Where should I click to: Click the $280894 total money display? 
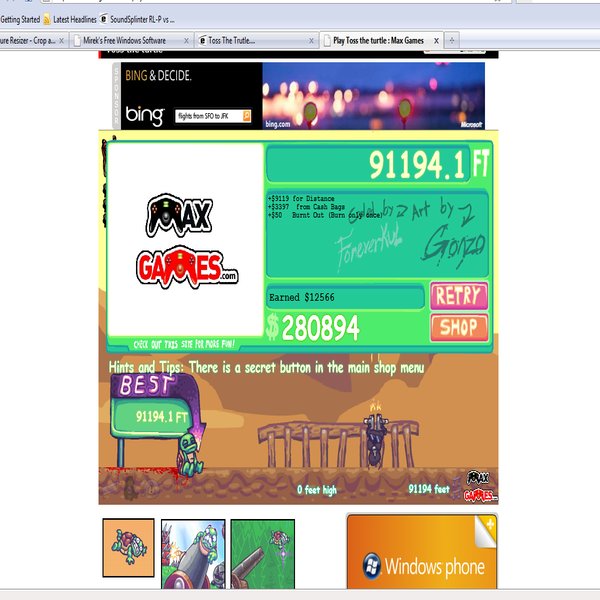(x=313, y=328)
